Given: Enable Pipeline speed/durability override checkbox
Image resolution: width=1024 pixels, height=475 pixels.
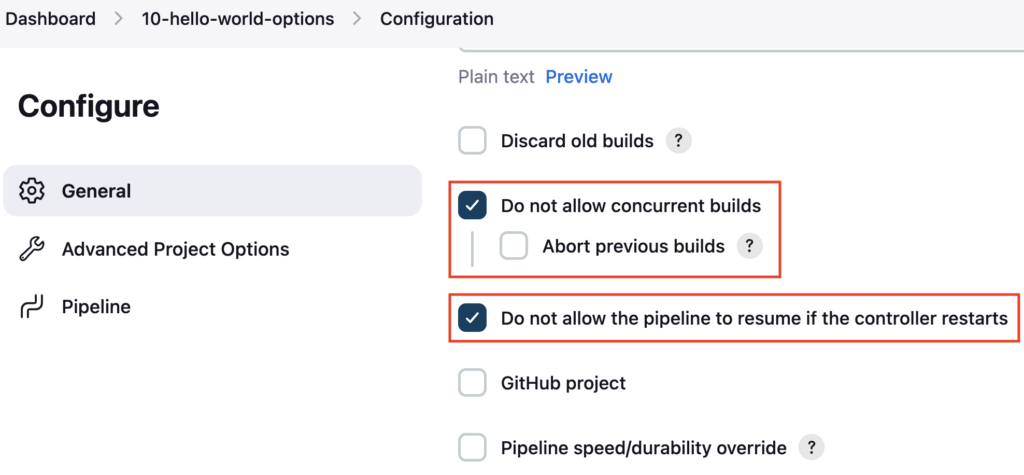Looking at the screenshot, I should tap(472, 448).
